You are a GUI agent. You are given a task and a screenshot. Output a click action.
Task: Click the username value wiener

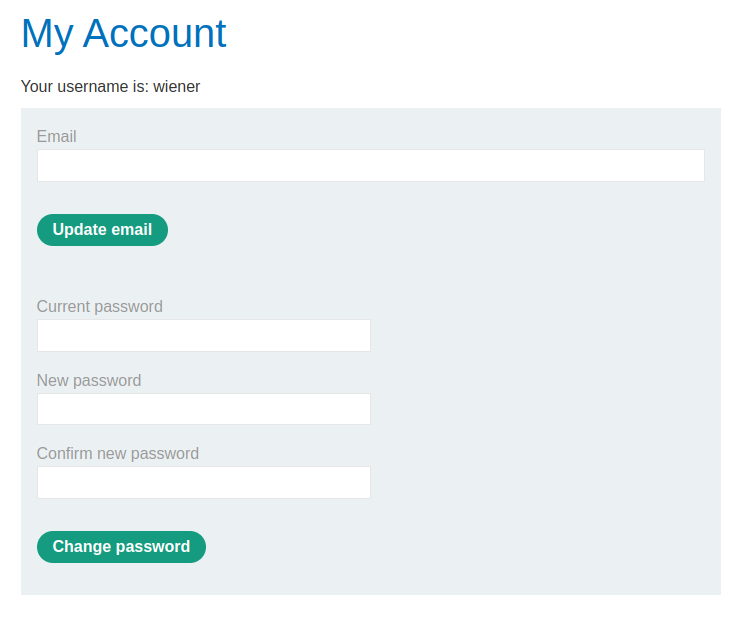[x=177, y=87]
